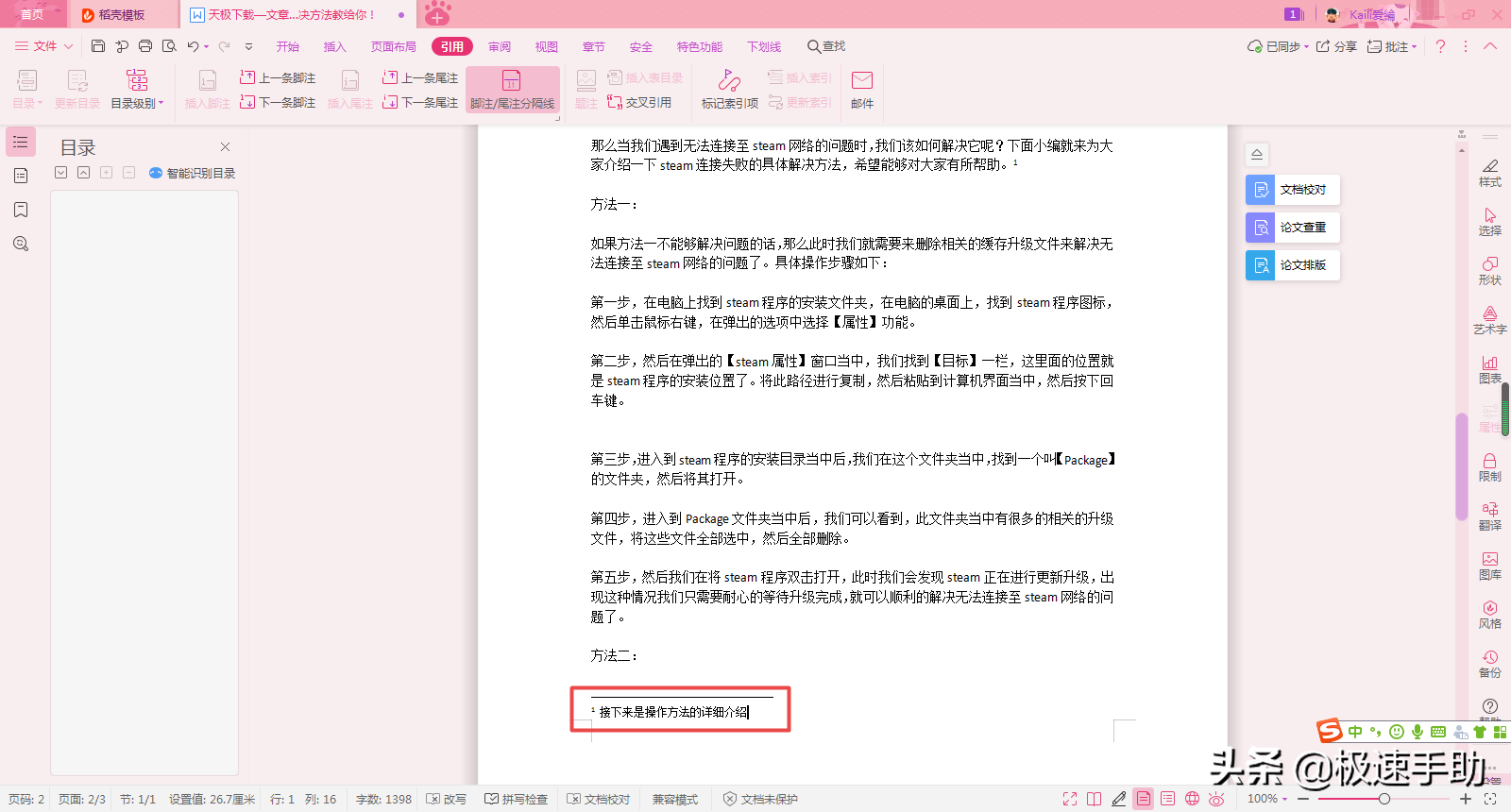Toggle 脚注/尾注分隔线 separator line button

click(512, 90)
